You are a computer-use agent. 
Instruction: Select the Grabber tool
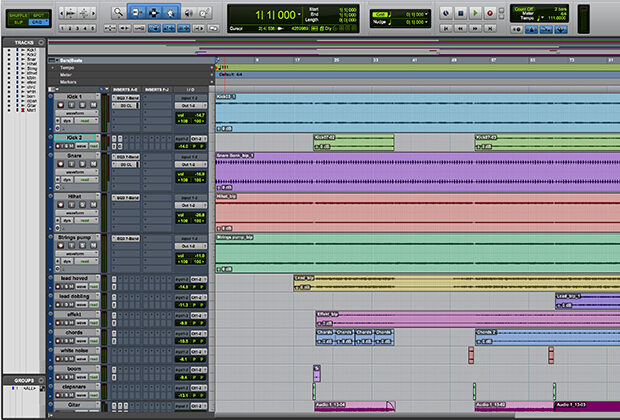click(x=171, y=13)
